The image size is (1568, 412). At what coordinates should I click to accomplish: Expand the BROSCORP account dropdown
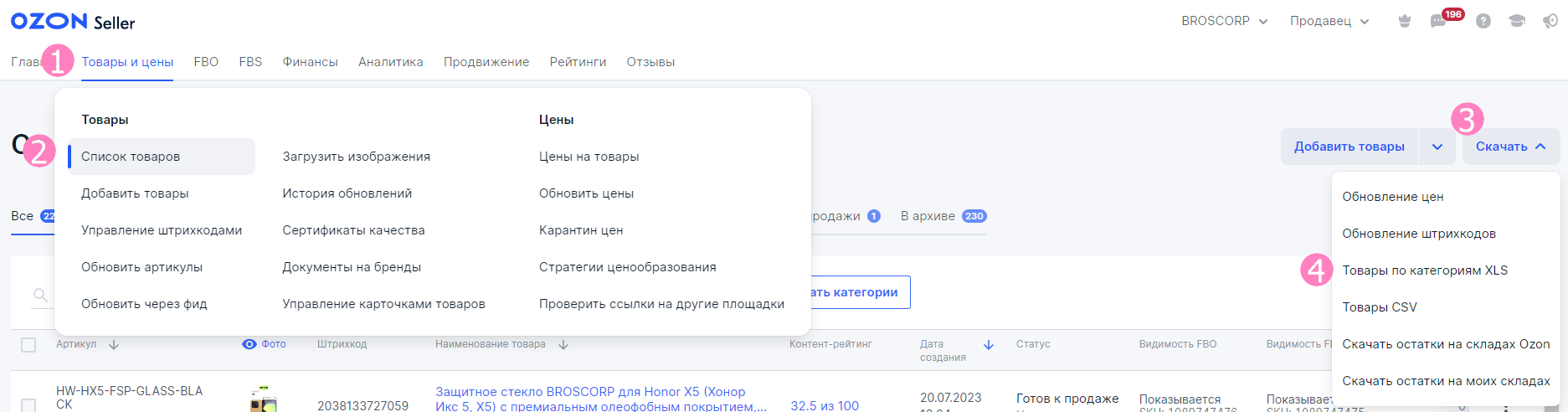click(1225, 21)
